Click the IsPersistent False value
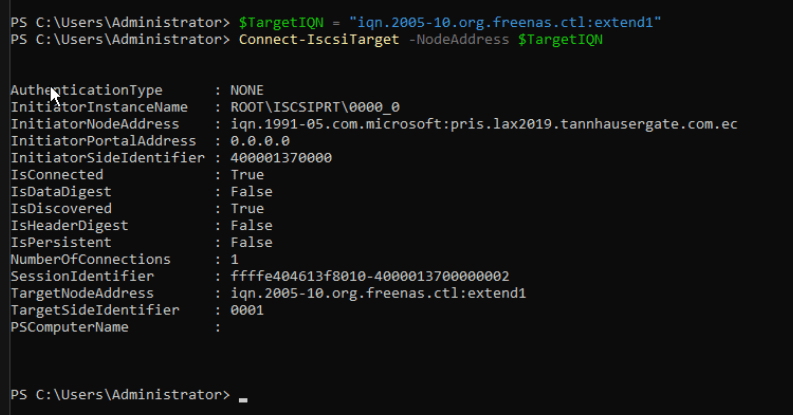 pyautogui.click(x=250, y=242)
